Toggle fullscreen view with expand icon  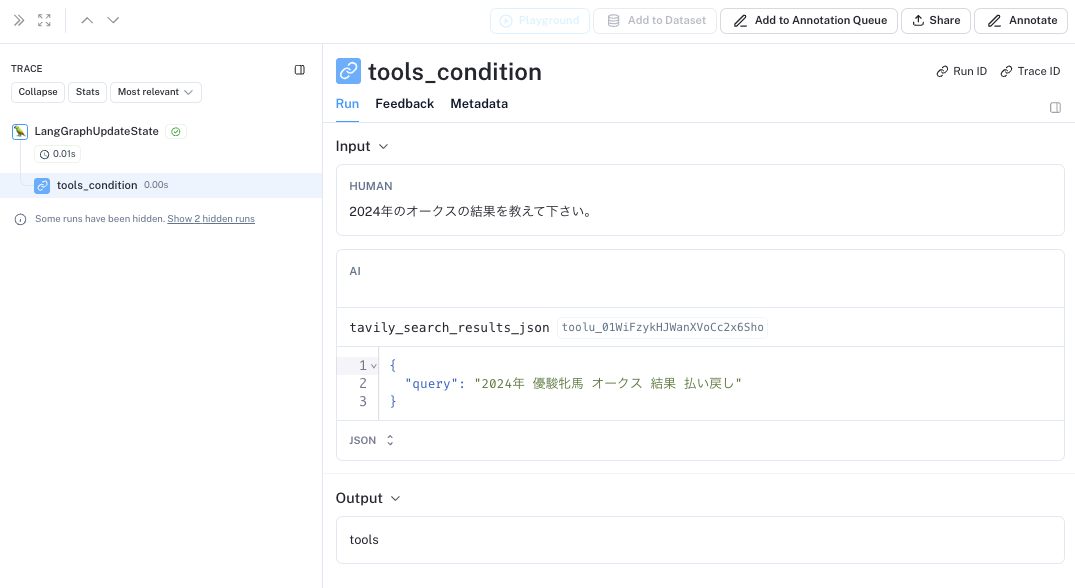tap(45, 21)
